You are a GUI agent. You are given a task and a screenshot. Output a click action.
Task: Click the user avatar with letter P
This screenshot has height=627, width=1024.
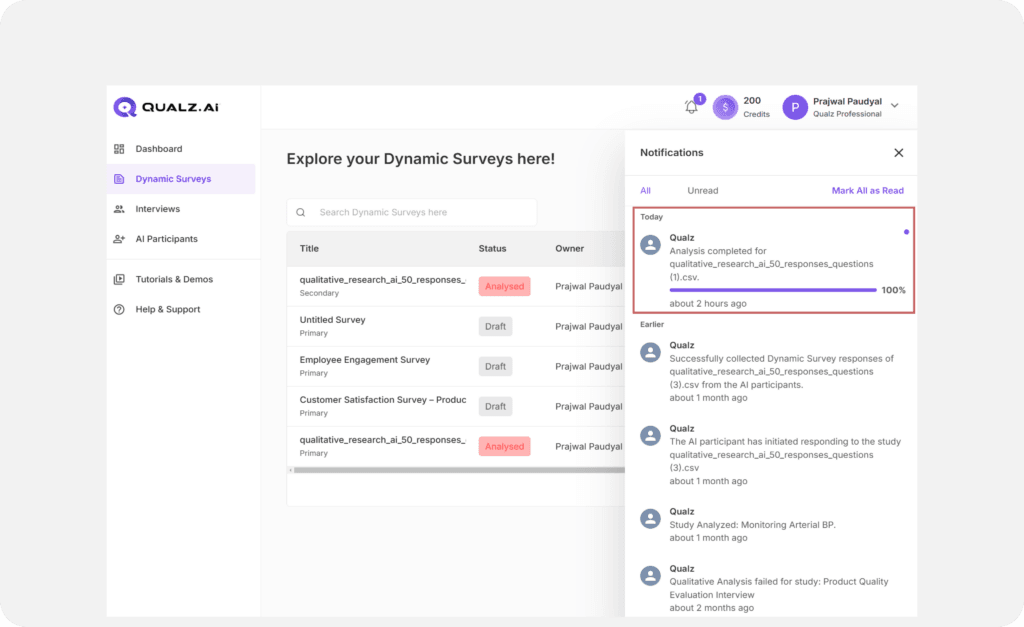795,107
